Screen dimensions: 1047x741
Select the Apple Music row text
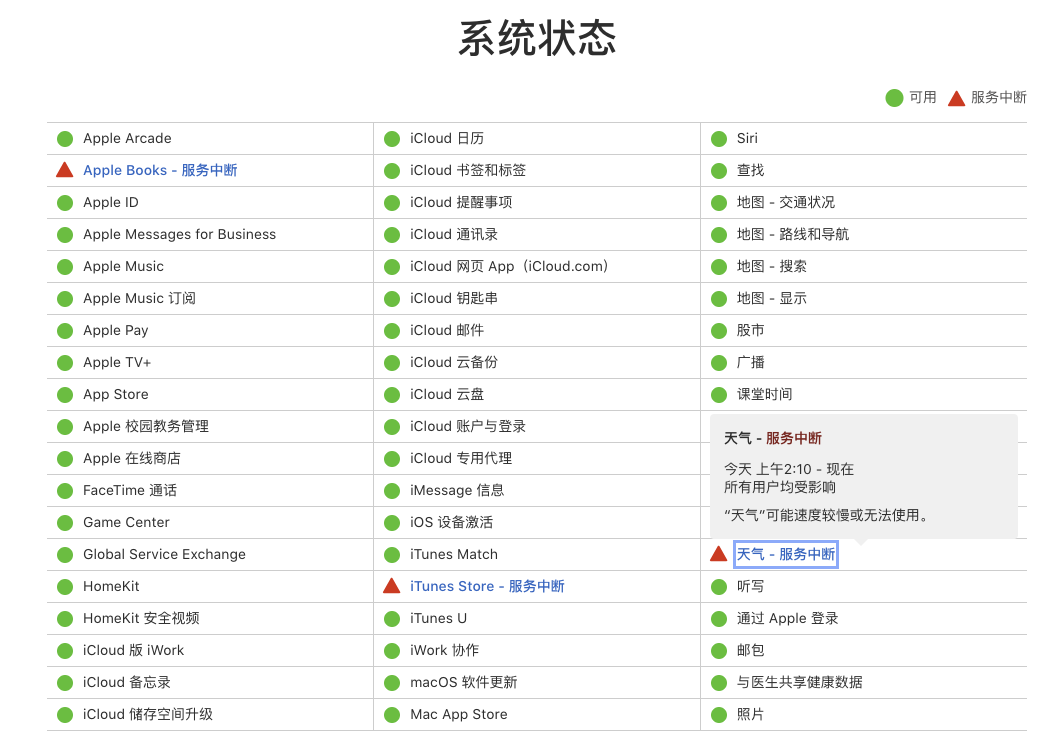[x=124, y=266]
